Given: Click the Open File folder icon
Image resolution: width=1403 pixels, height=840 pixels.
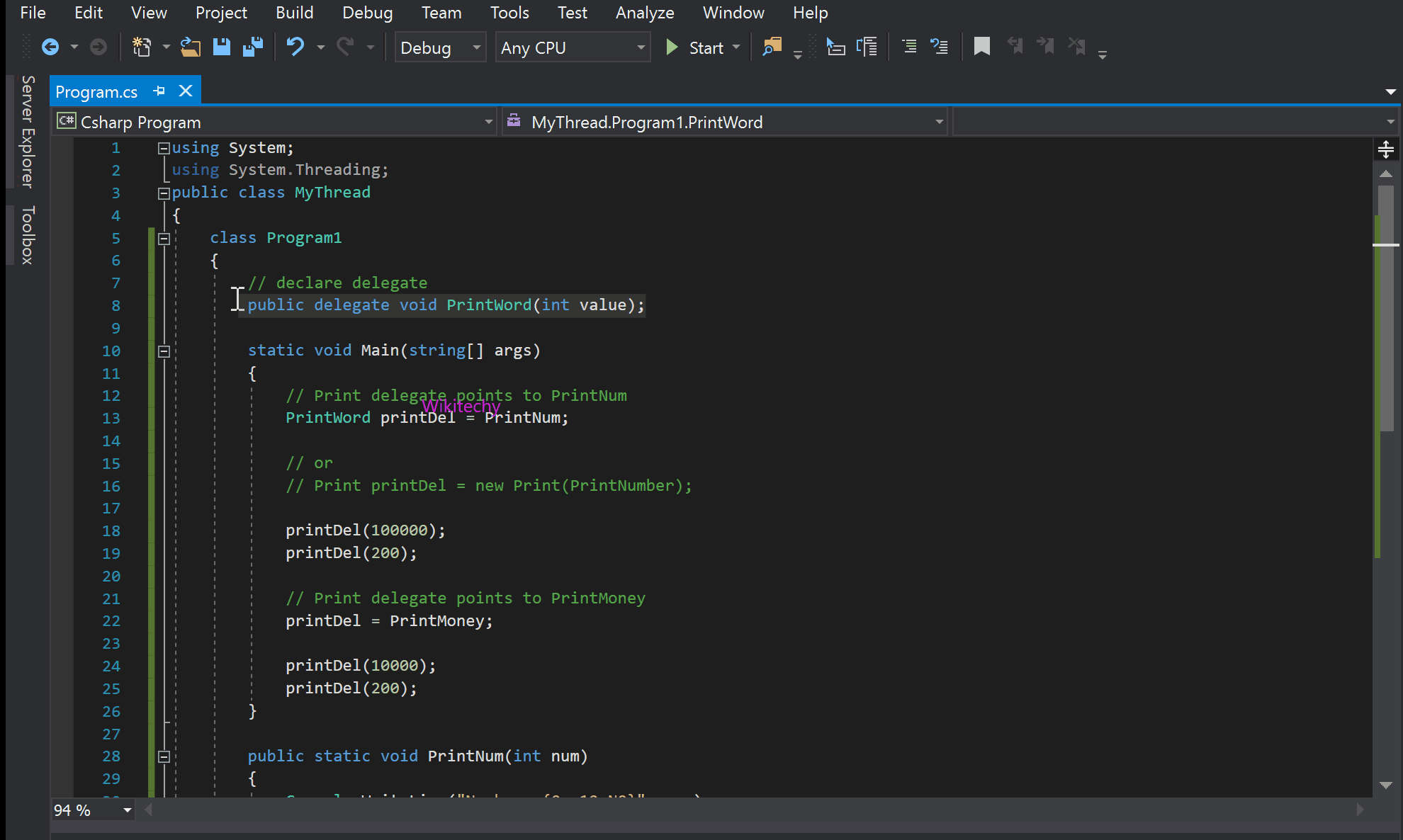Looking at the screenshot, I should [190, 47].
